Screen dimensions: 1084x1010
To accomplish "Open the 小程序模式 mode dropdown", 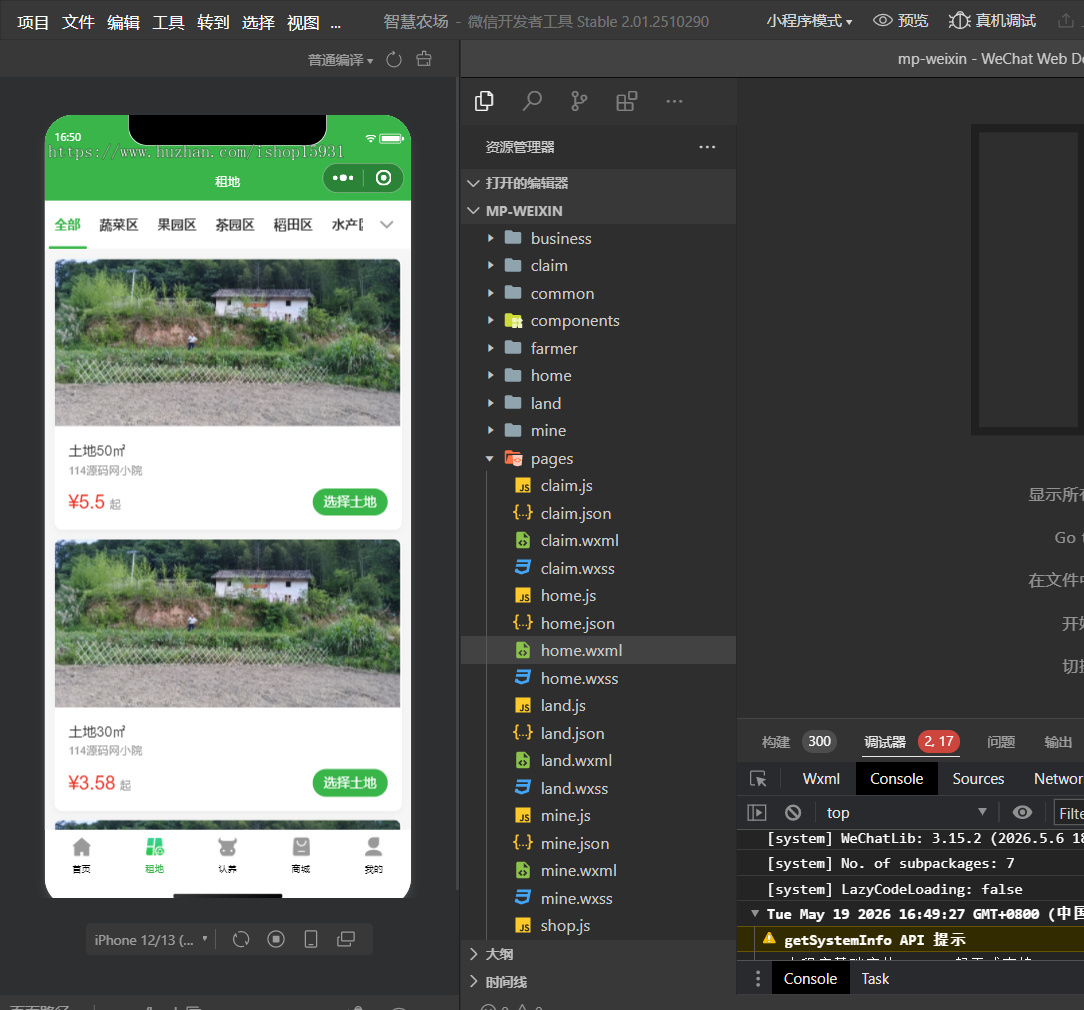I will pyautogui.click(x=809, y=21).
